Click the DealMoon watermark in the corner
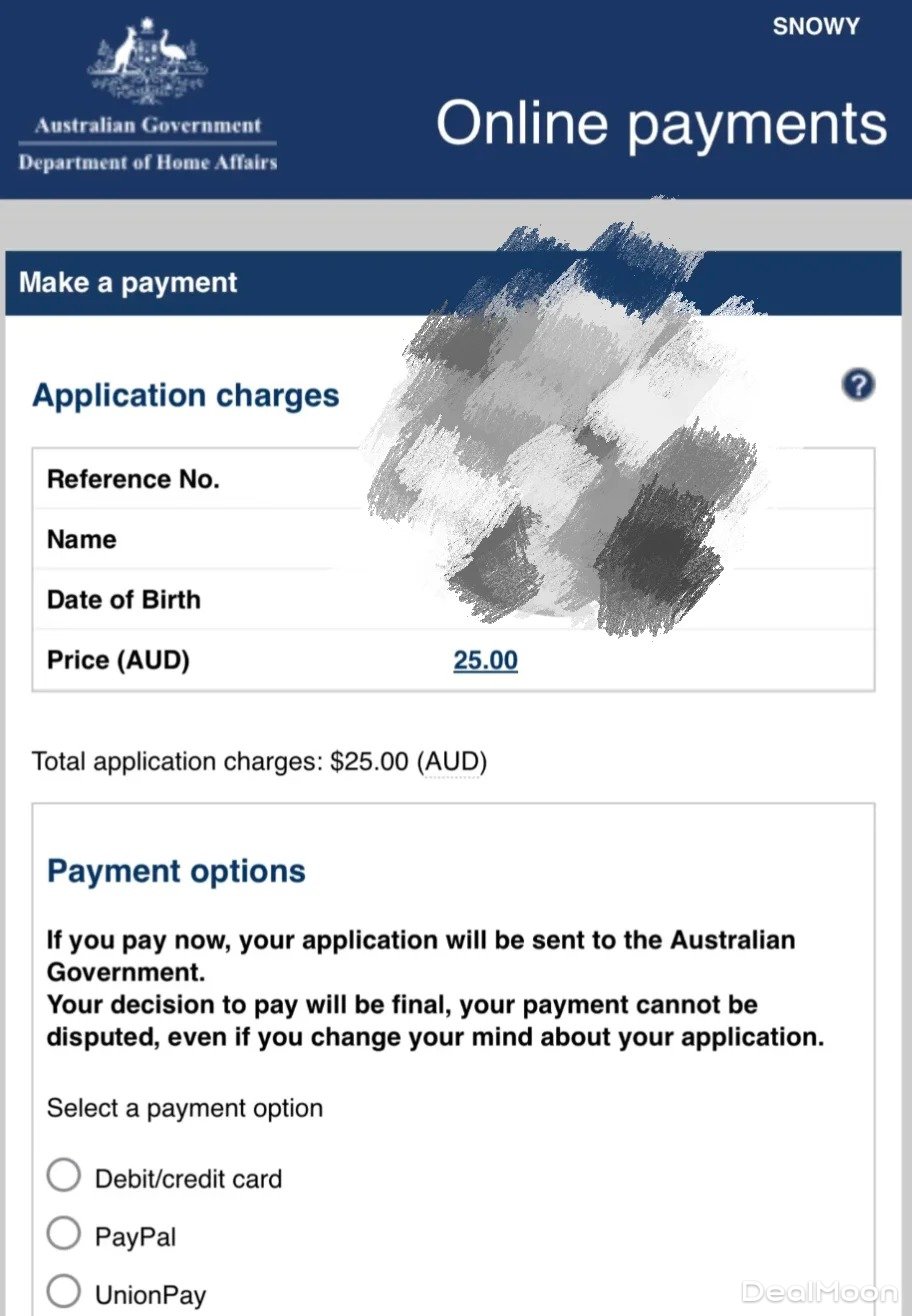912x1316 pixels. [820, 1290]
